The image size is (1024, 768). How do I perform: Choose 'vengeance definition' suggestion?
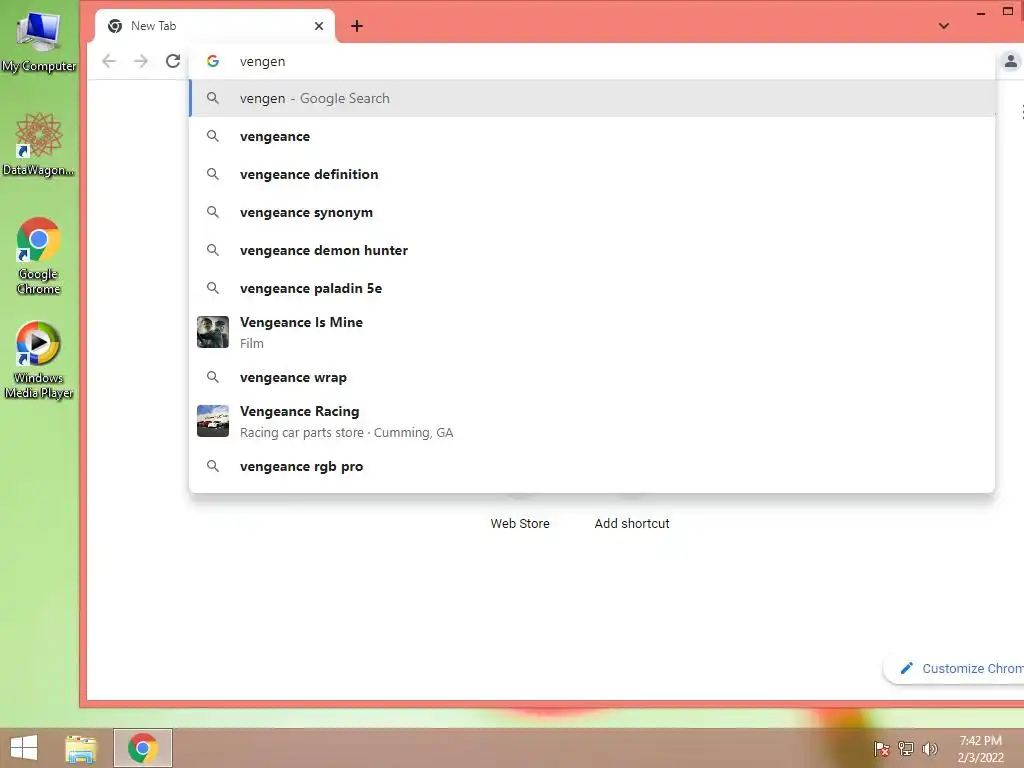[x=592, y=174]
